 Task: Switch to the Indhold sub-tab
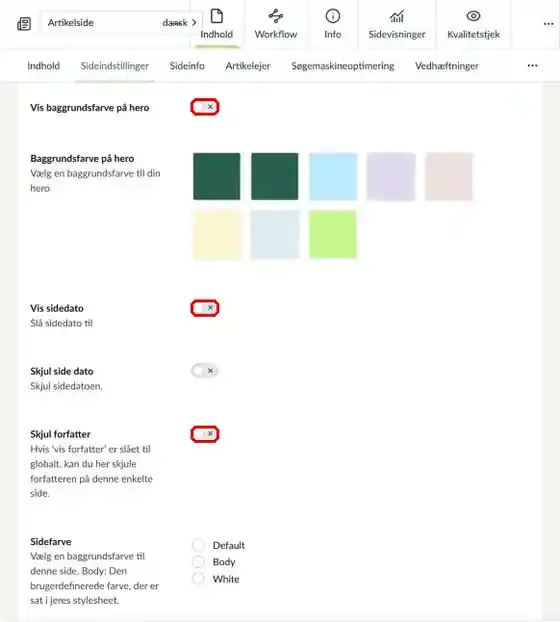coord(44,66)
